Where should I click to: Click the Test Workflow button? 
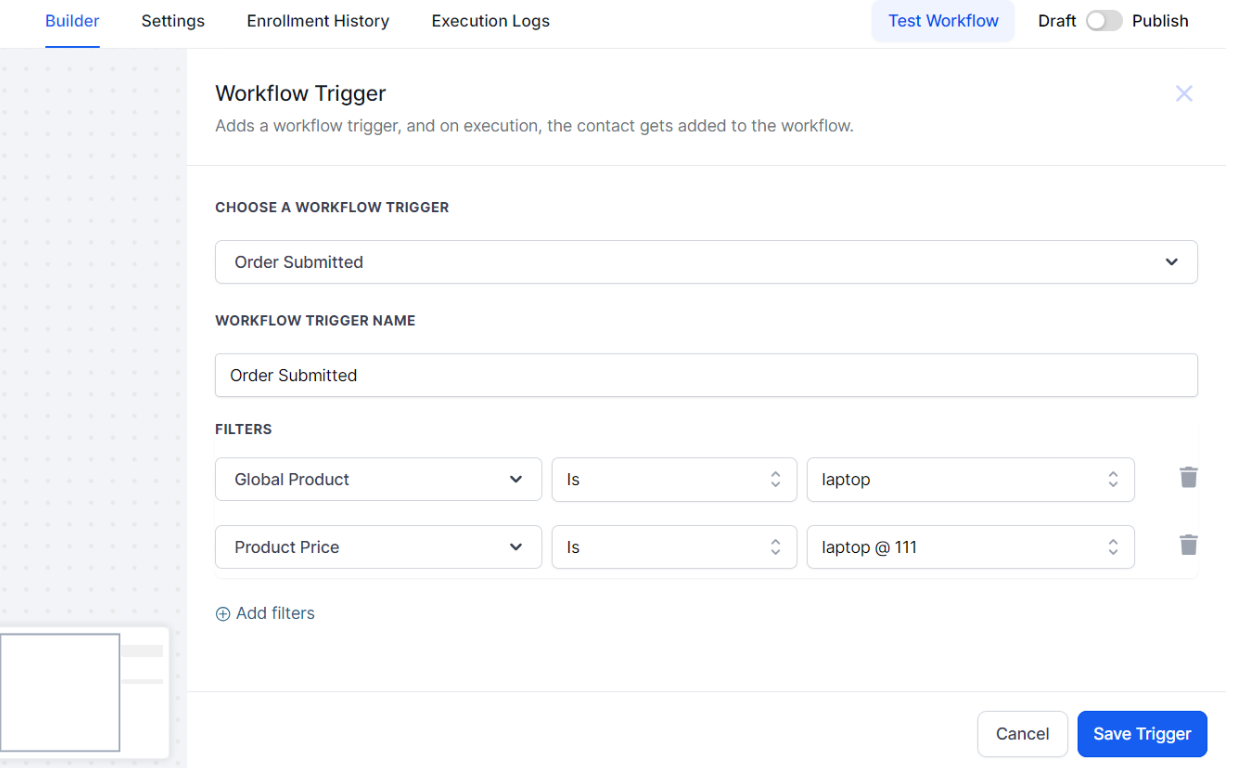tap(943, 21)
